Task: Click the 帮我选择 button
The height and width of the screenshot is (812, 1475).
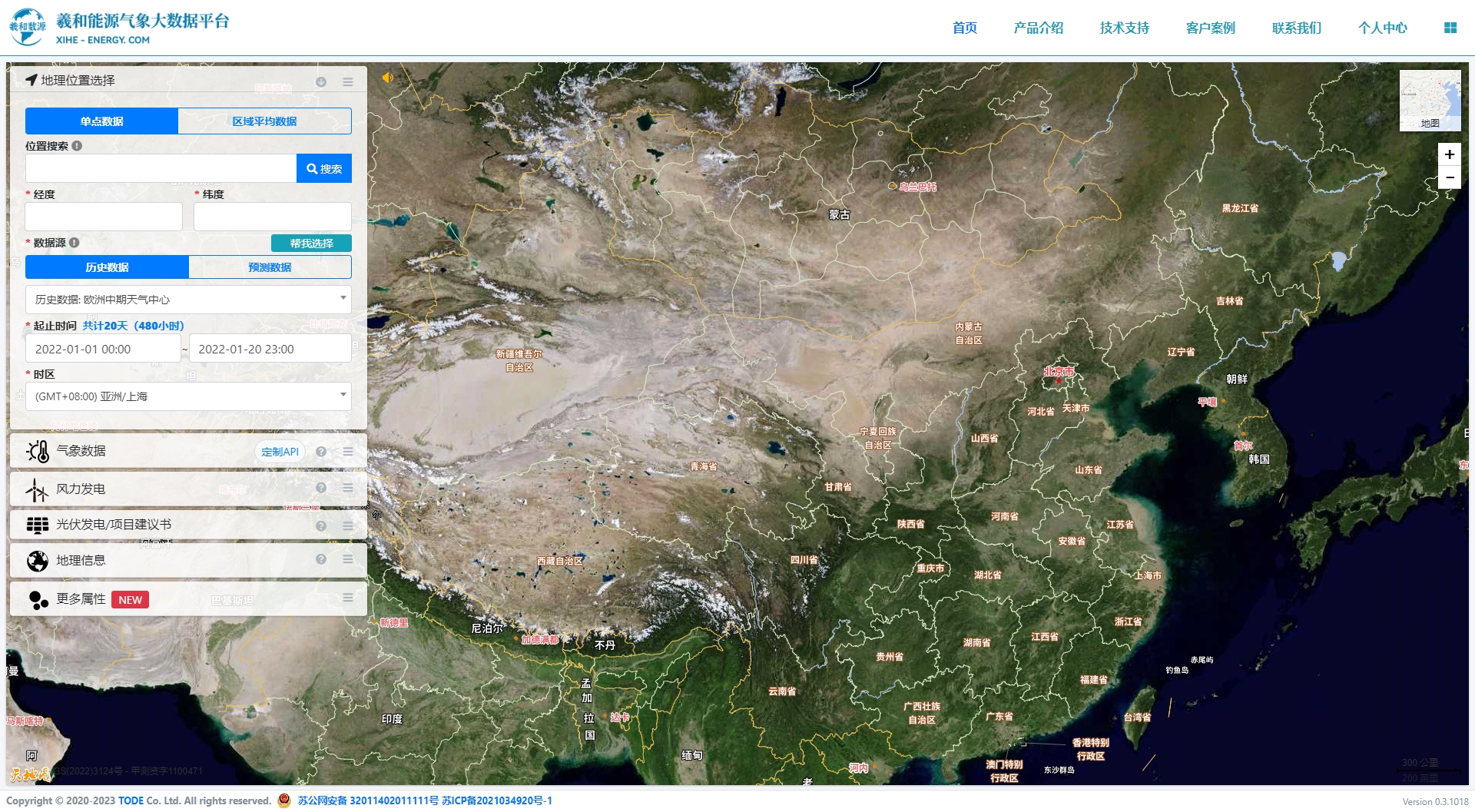Action: pos(311,244)
